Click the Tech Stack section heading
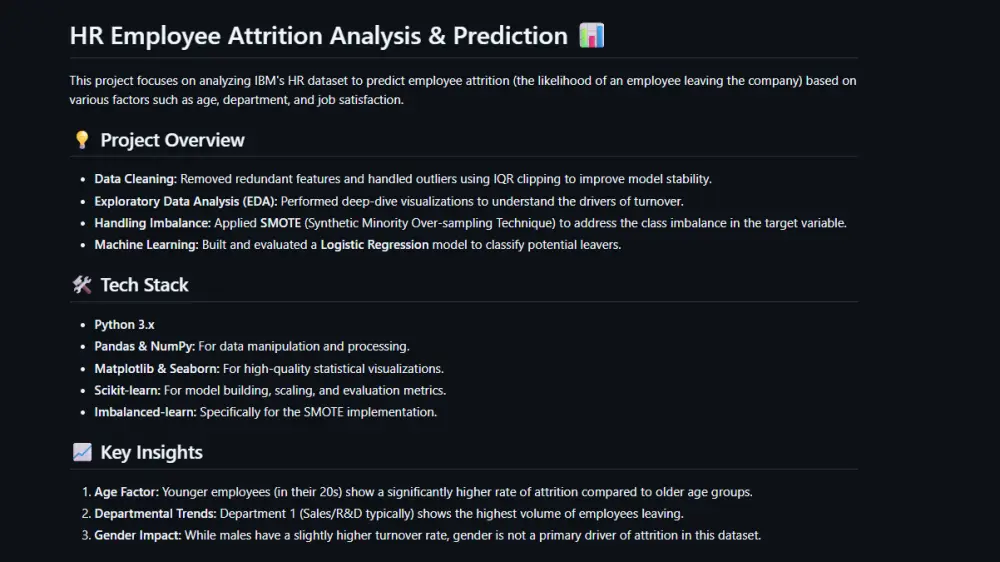This screenshot has width=1000, height=562. tap(144, 285)
